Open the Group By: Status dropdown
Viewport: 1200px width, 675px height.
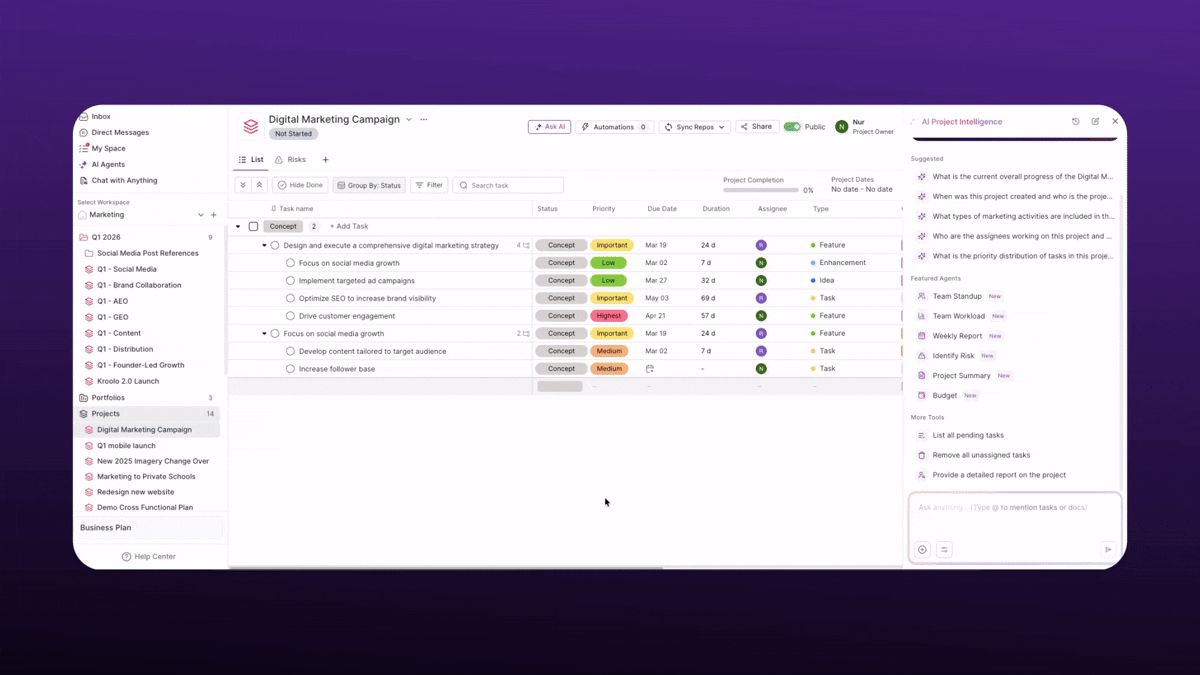369,185
